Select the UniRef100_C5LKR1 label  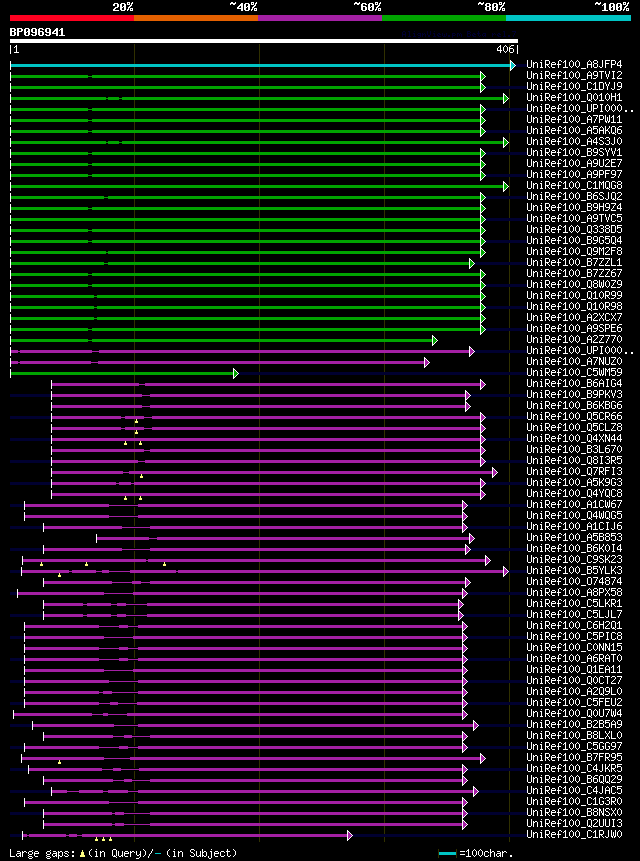(x=574, y=602)
